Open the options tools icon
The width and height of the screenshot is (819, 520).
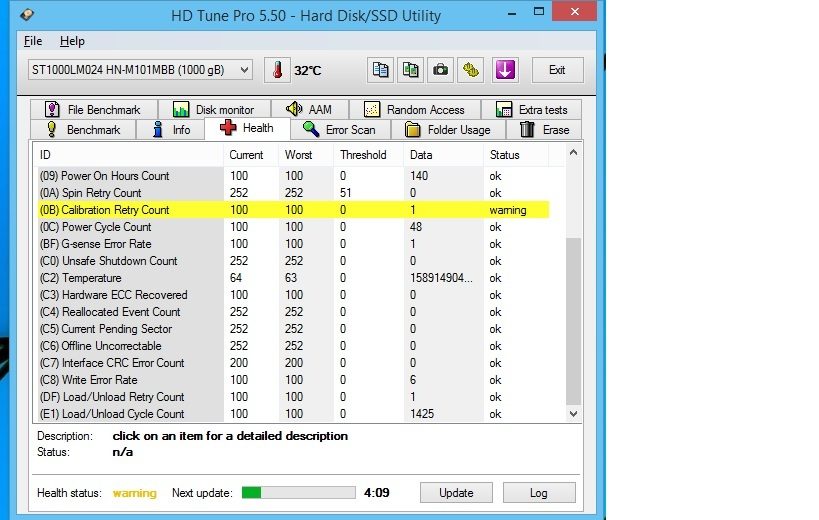pyautogui.click(x=471, y=69)
